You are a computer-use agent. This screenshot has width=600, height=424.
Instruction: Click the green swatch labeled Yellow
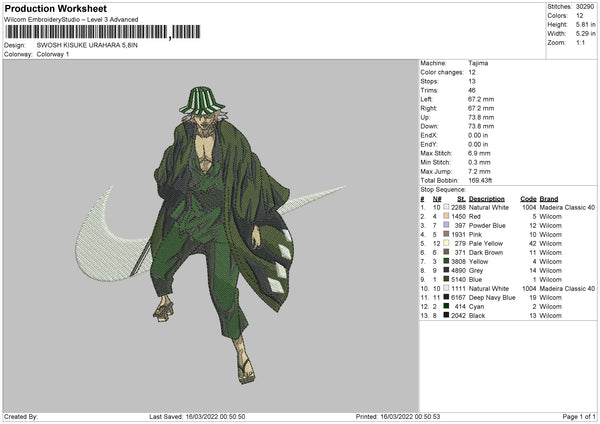446,261
